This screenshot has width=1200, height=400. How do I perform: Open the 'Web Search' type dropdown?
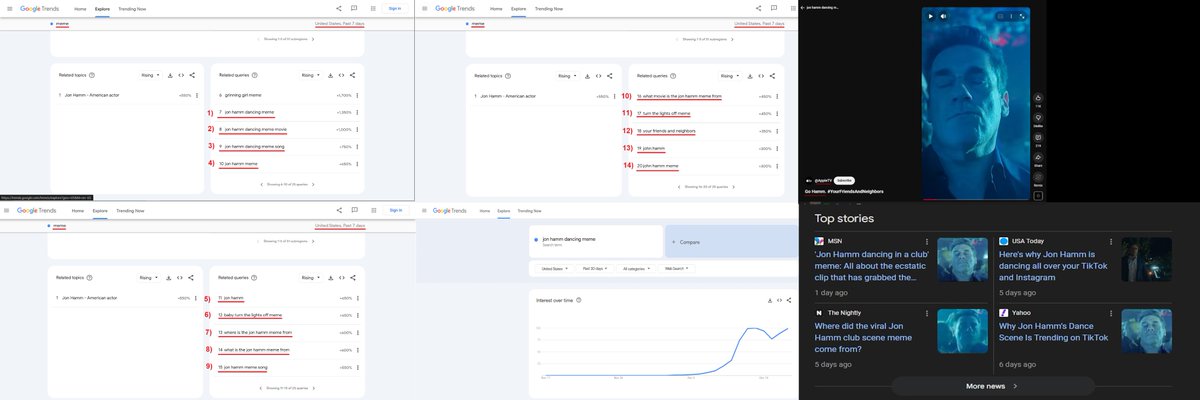(x=676, y=269)
